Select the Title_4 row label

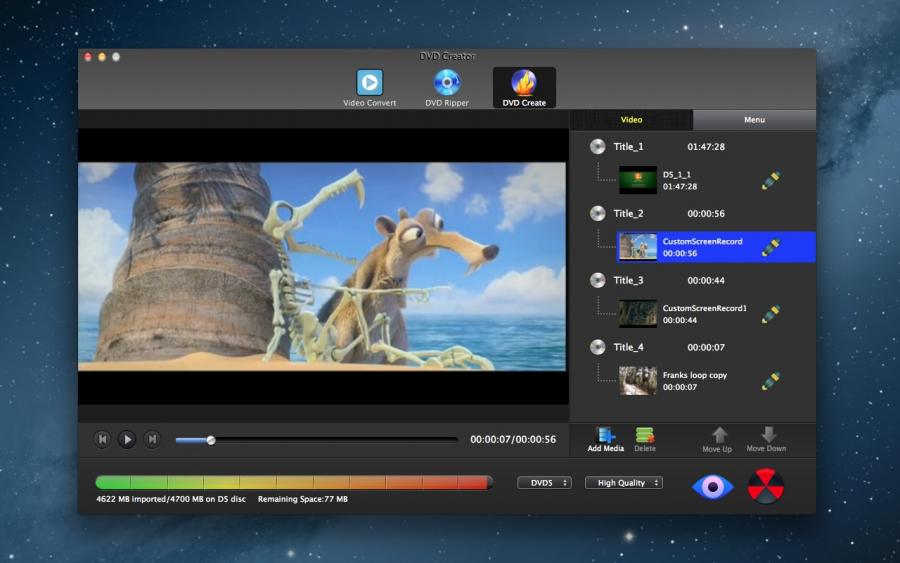628,347
